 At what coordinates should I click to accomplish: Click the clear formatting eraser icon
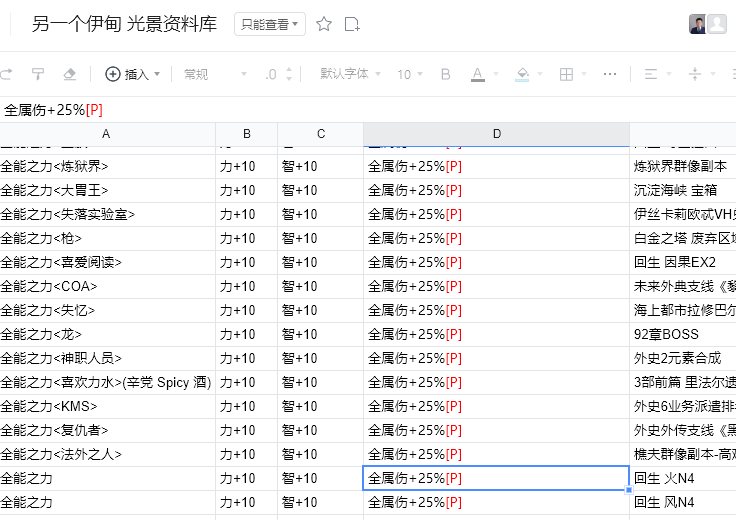click(x=69, y=74)
